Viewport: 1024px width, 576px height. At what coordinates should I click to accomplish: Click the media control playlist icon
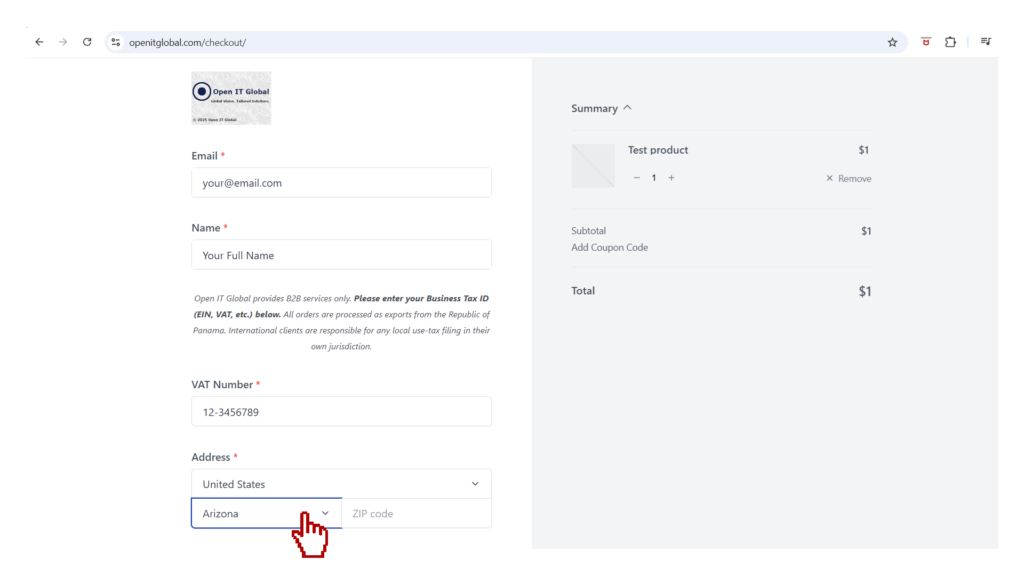(x=986, y=42)
